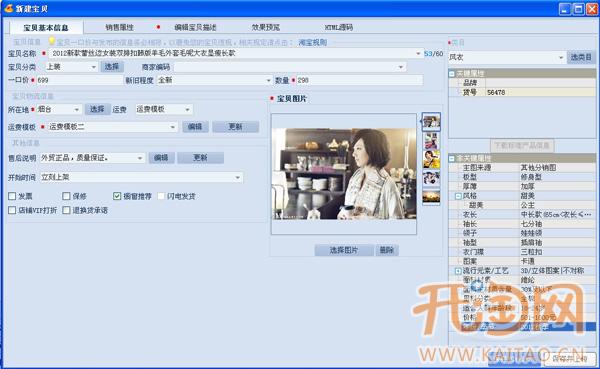Select the fourth product image thumbnail

(431, 178)
